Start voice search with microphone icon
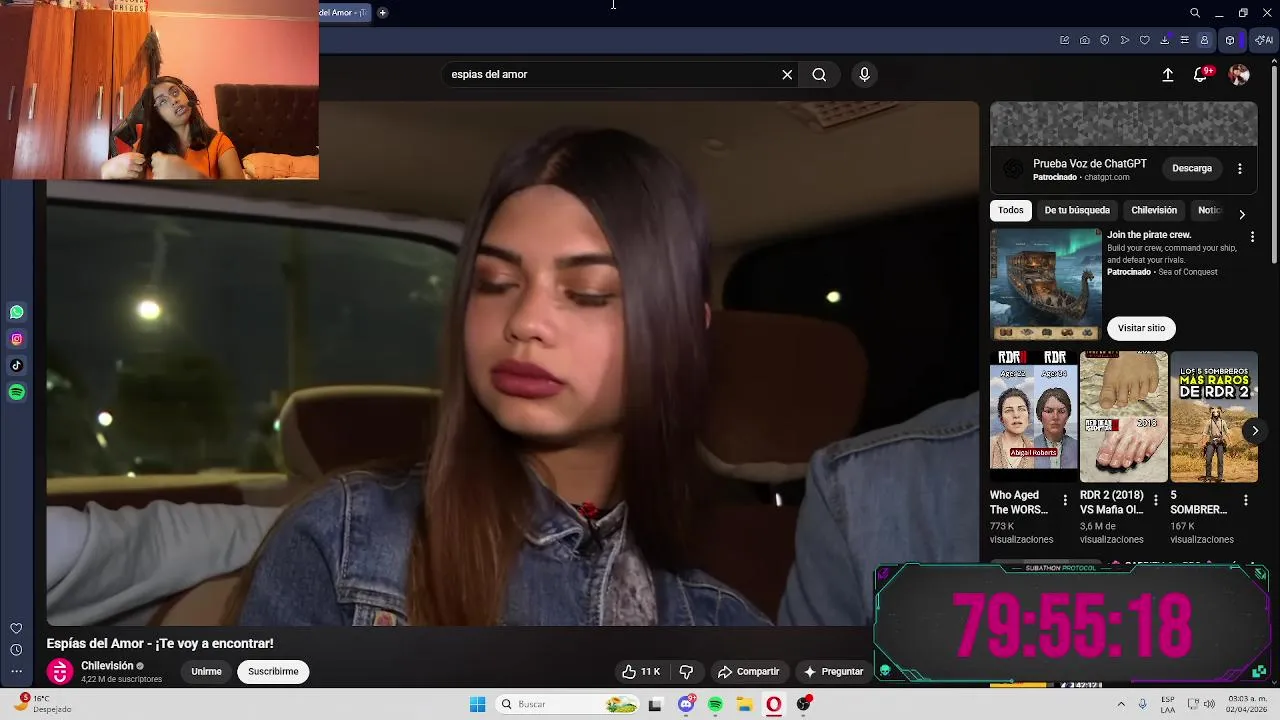 click(865, 74)
